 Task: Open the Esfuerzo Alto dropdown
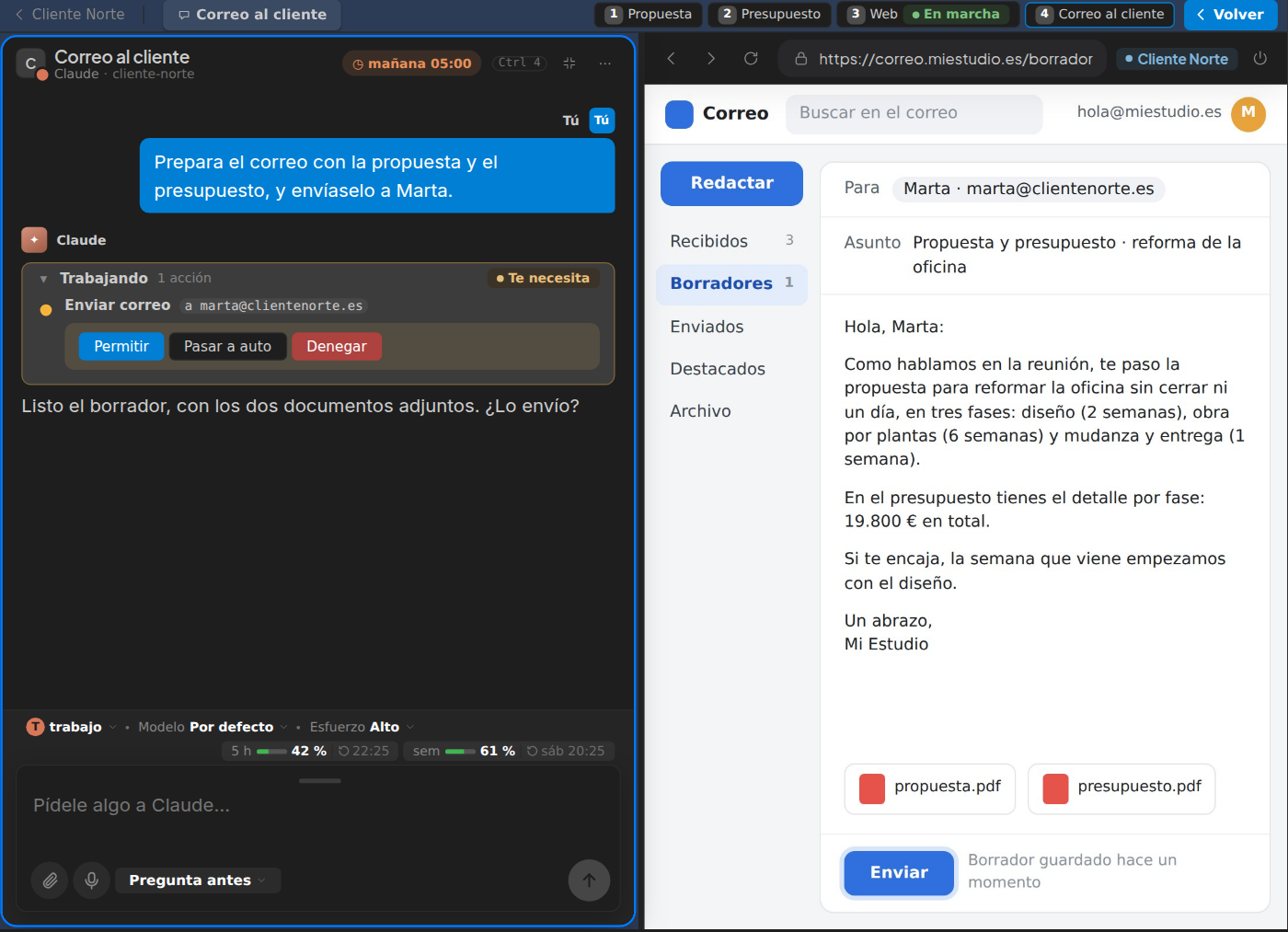click(x=362, y=727)
